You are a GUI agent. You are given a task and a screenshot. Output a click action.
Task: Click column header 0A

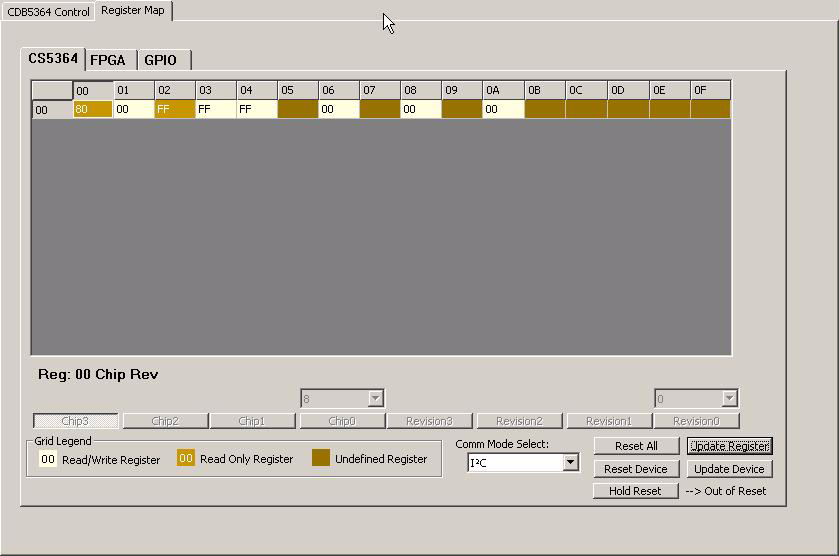point(503,90)
